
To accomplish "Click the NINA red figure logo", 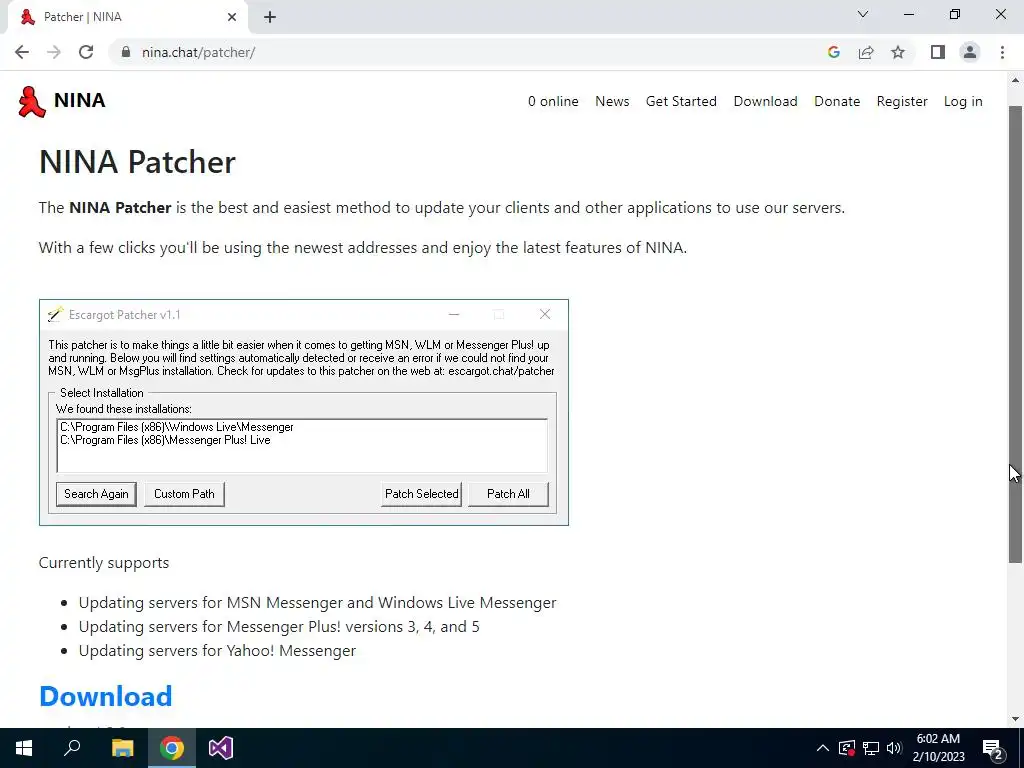I will pyautogui.click(x=31, y=102).
